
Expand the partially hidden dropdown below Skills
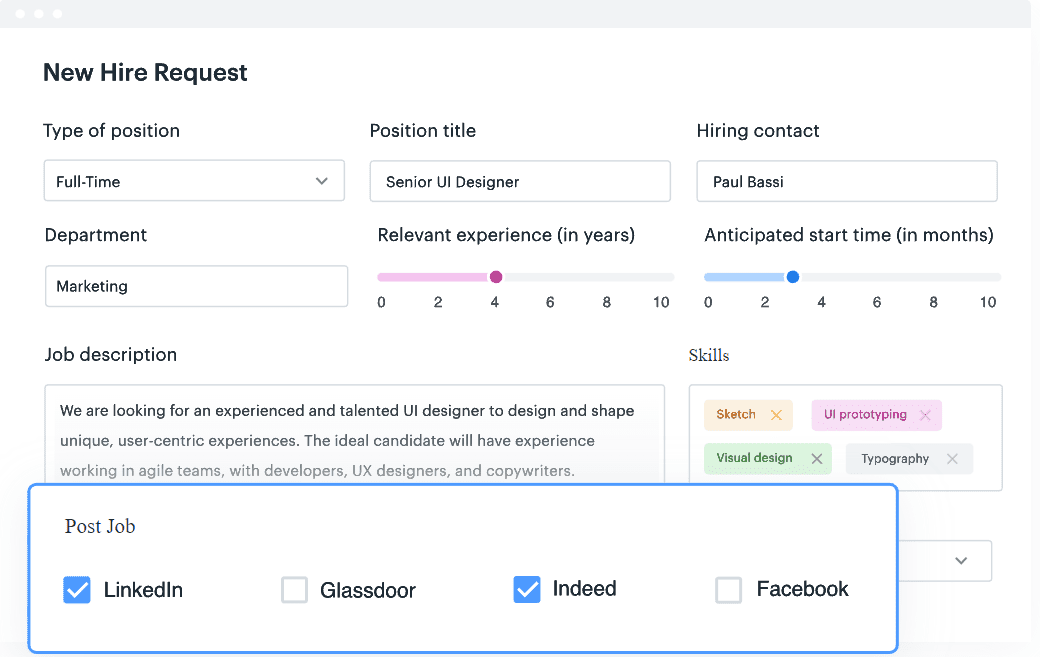coord(960,561)
